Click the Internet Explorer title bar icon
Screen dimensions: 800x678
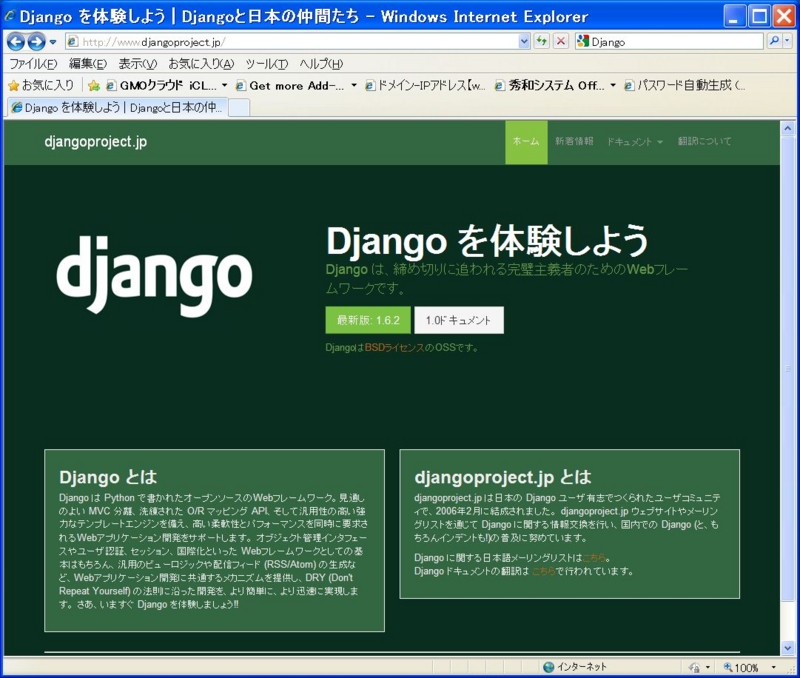[10, 16]
